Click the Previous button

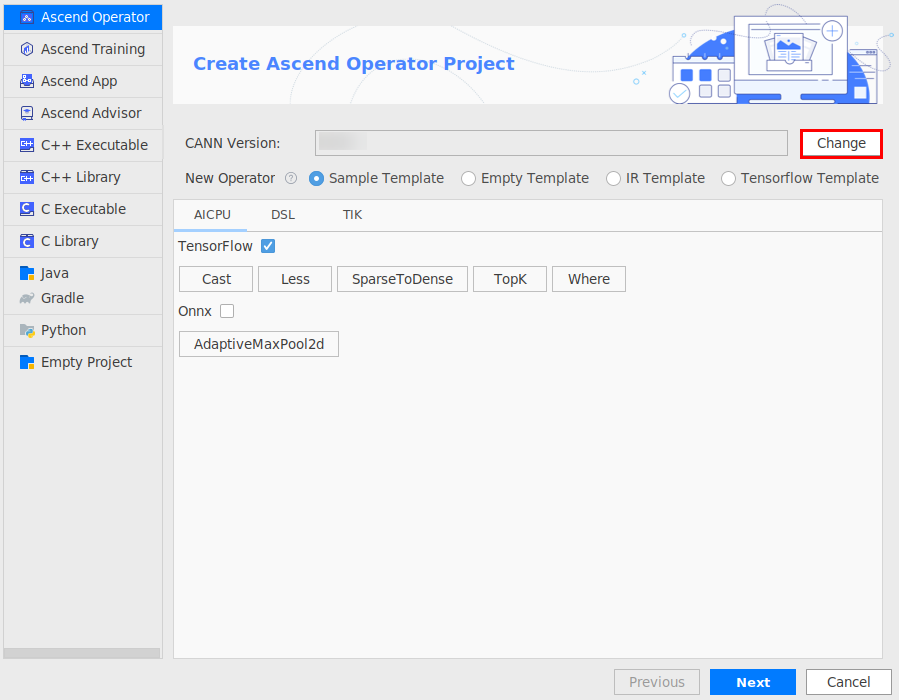point(657,682)
